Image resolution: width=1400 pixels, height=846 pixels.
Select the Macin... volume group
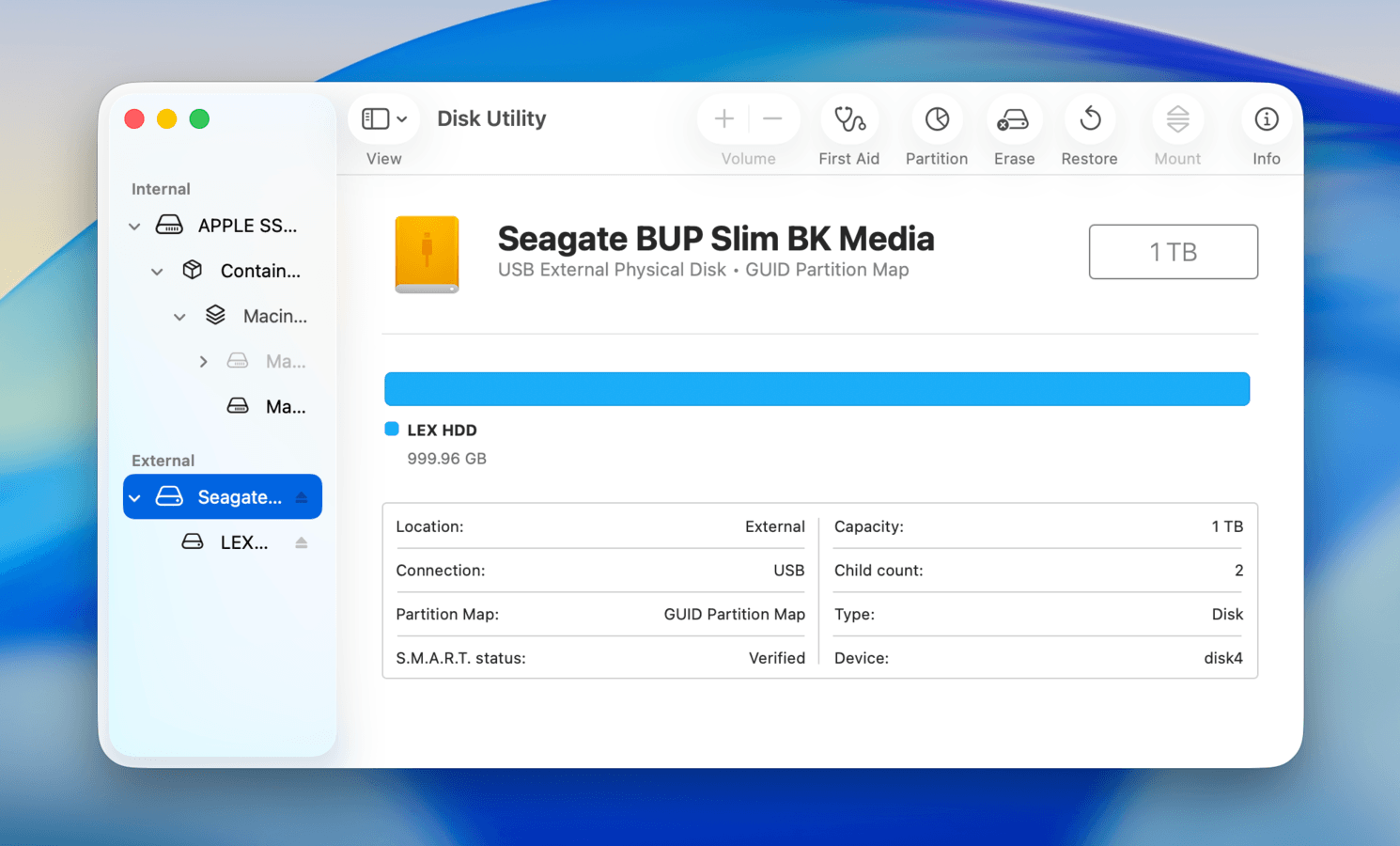tap(223, 316)
